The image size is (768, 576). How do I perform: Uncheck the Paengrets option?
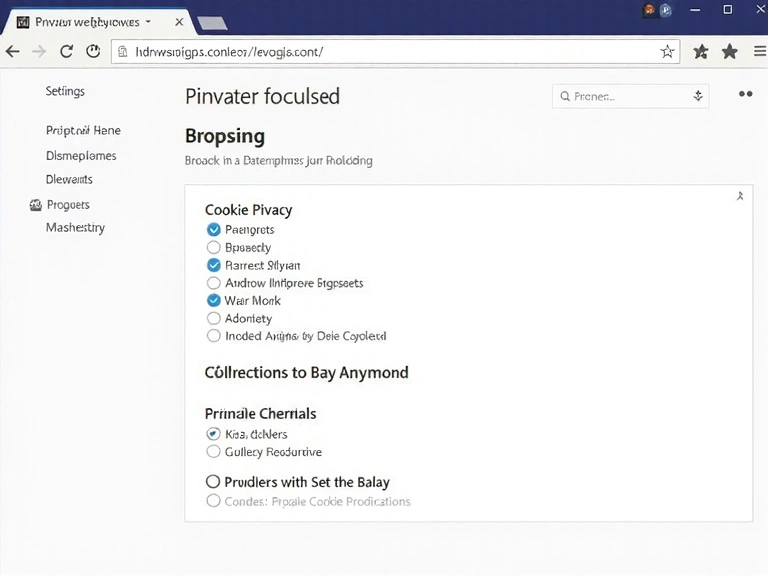coord(214,229)
